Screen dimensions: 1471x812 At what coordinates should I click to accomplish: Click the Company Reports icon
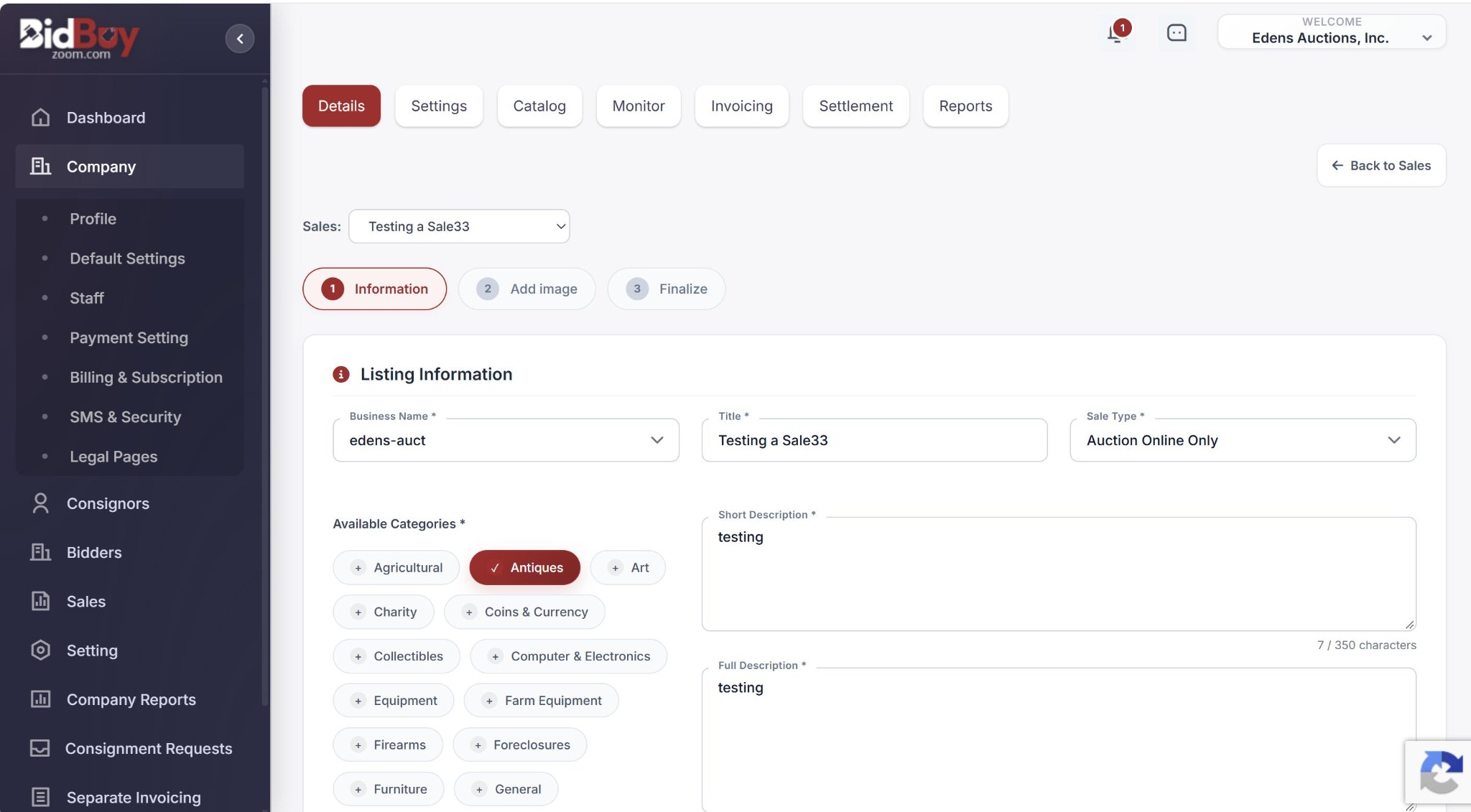(x=41, y=699)
